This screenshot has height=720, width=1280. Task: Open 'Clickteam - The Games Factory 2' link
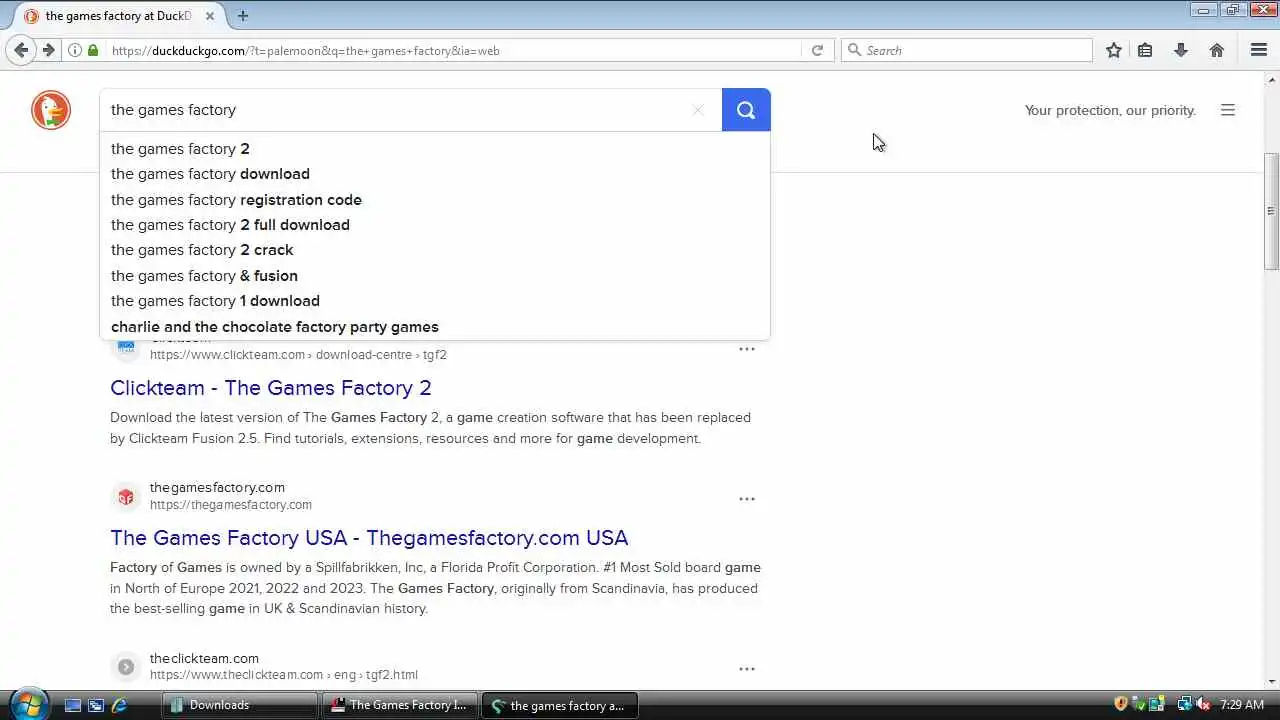(x=271, y=388)
